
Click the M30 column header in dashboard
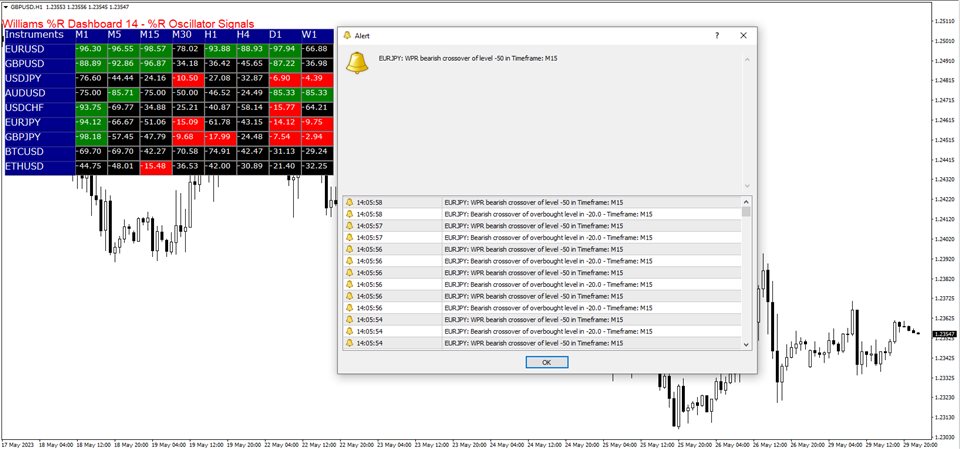tap(182, 35)
